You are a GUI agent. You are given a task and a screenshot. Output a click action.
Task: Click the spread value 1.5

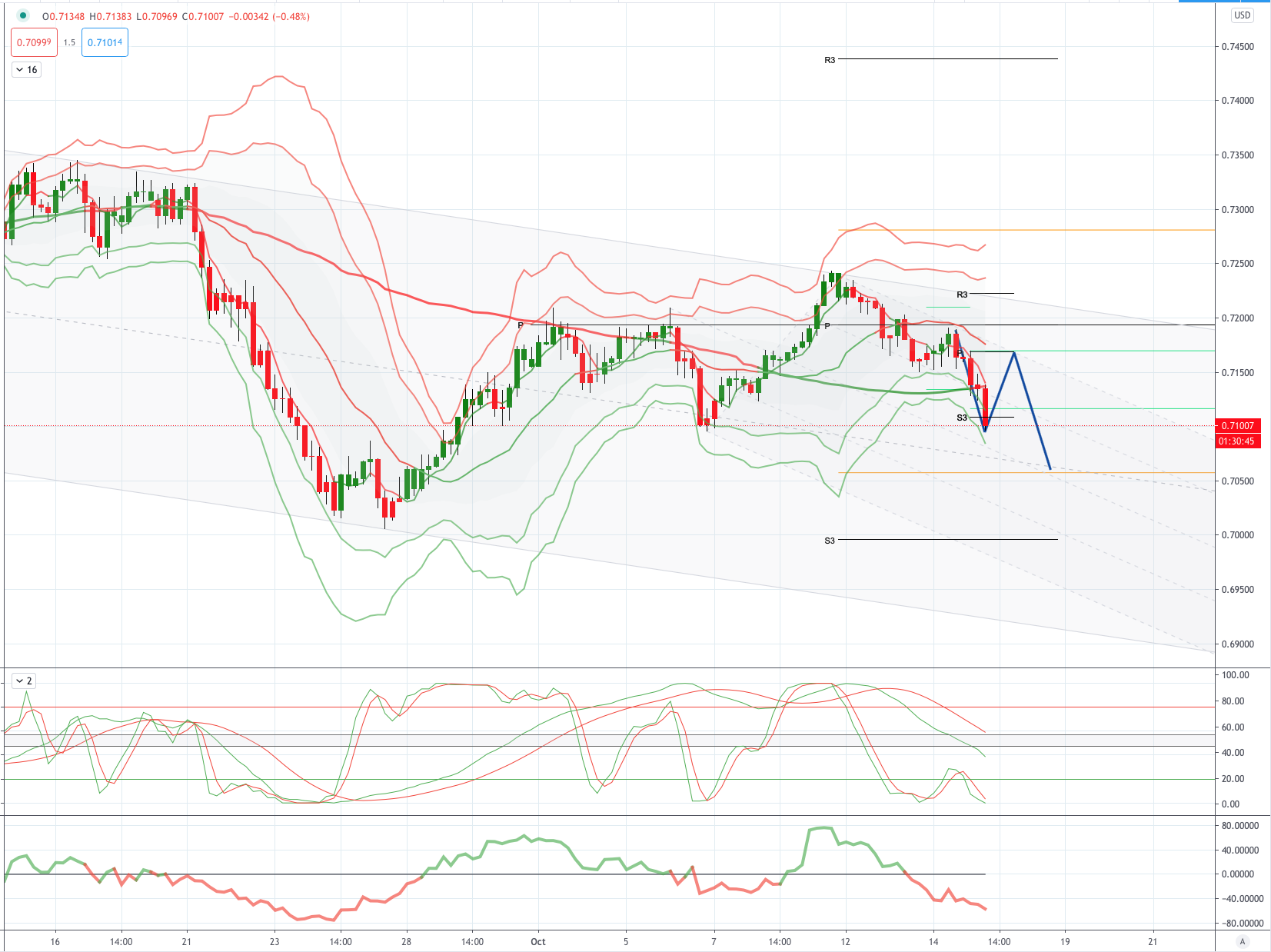(x=69, y=42)
